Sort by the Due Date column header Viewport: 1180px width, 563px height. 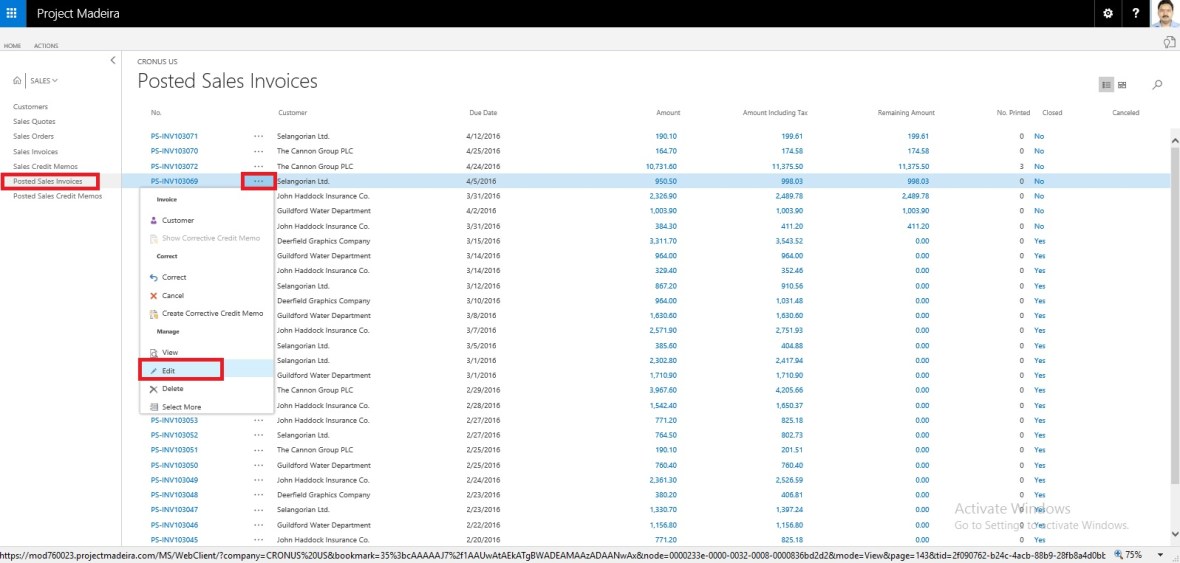coord(482,113)
